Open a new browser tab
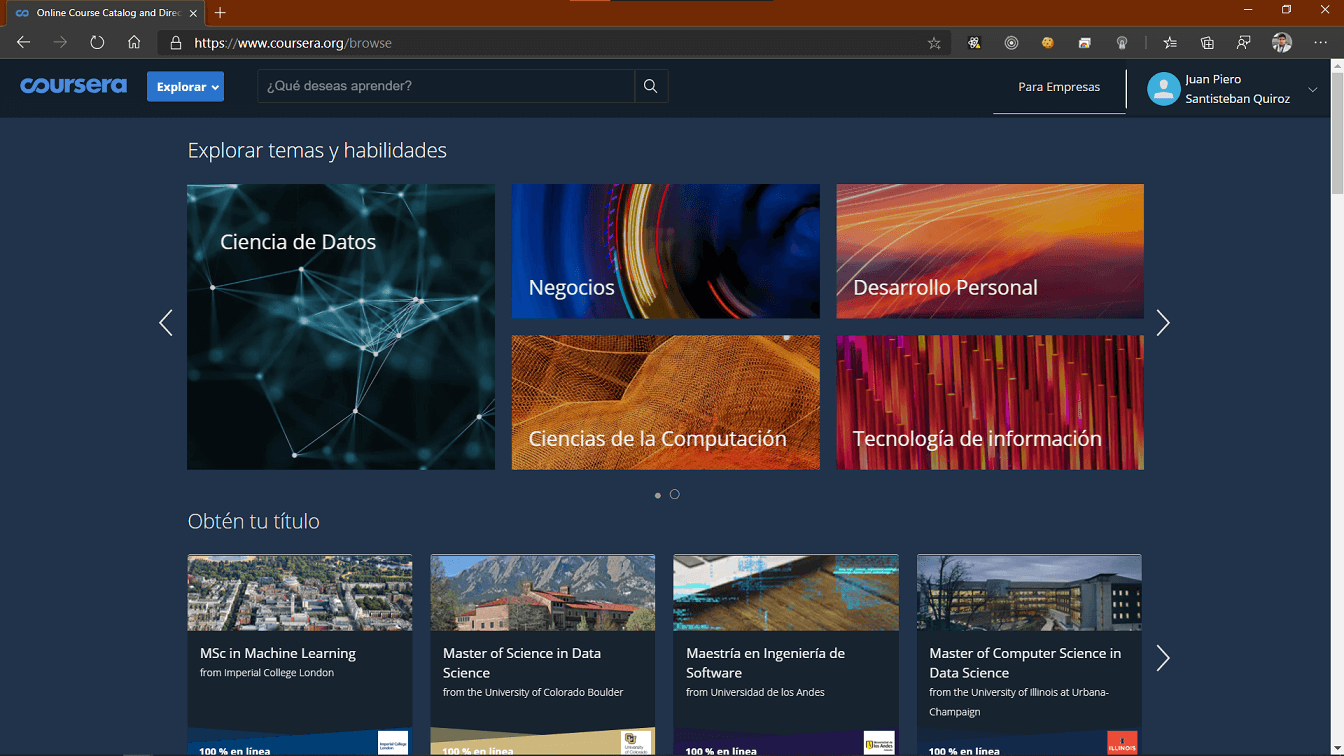The height and width of the screenshot is (756, 1344). pyautogui.click(x=220, y=13)
